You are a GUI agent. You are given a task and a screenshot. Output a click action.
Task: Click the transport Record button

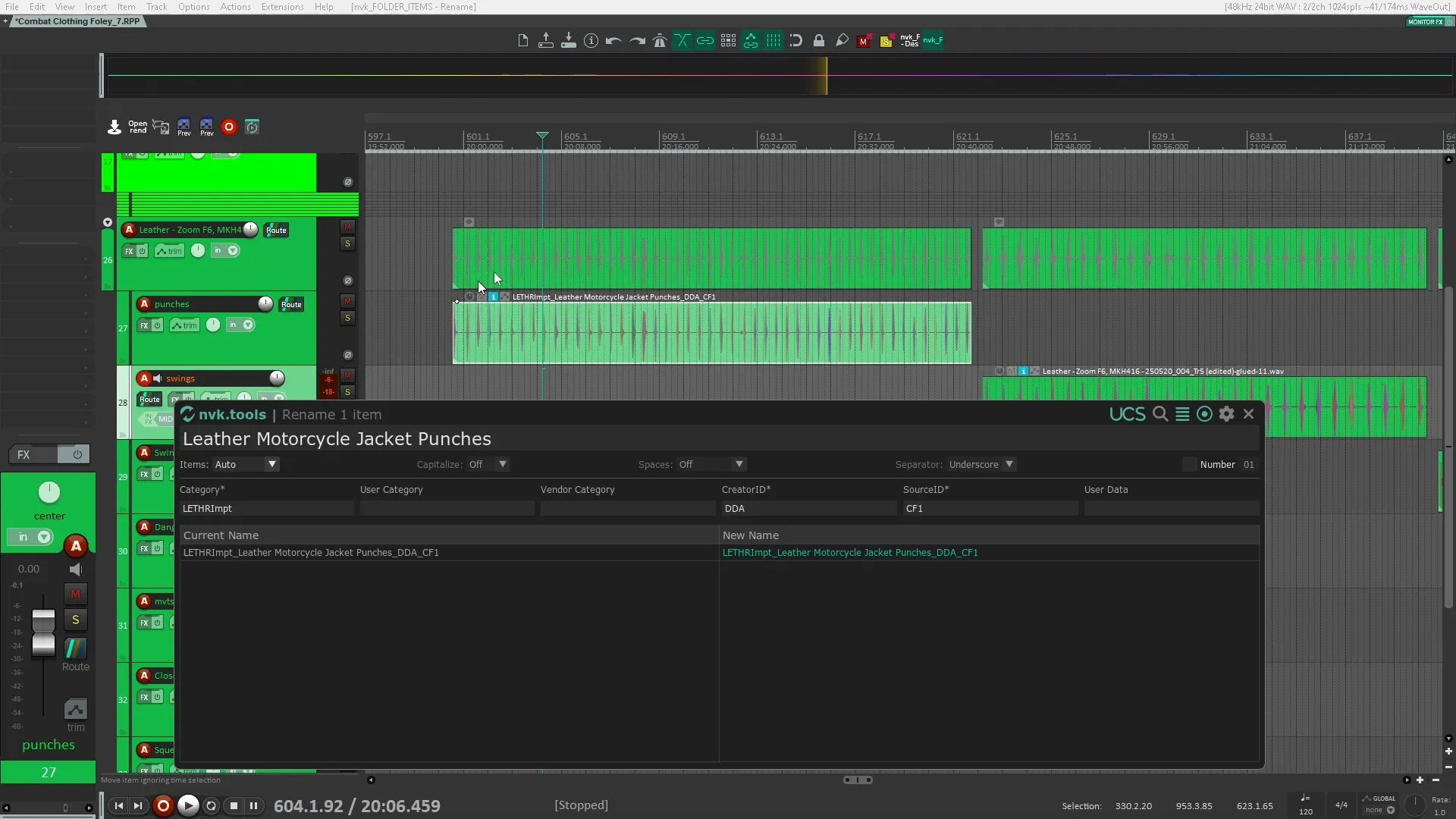pos(163,805)
